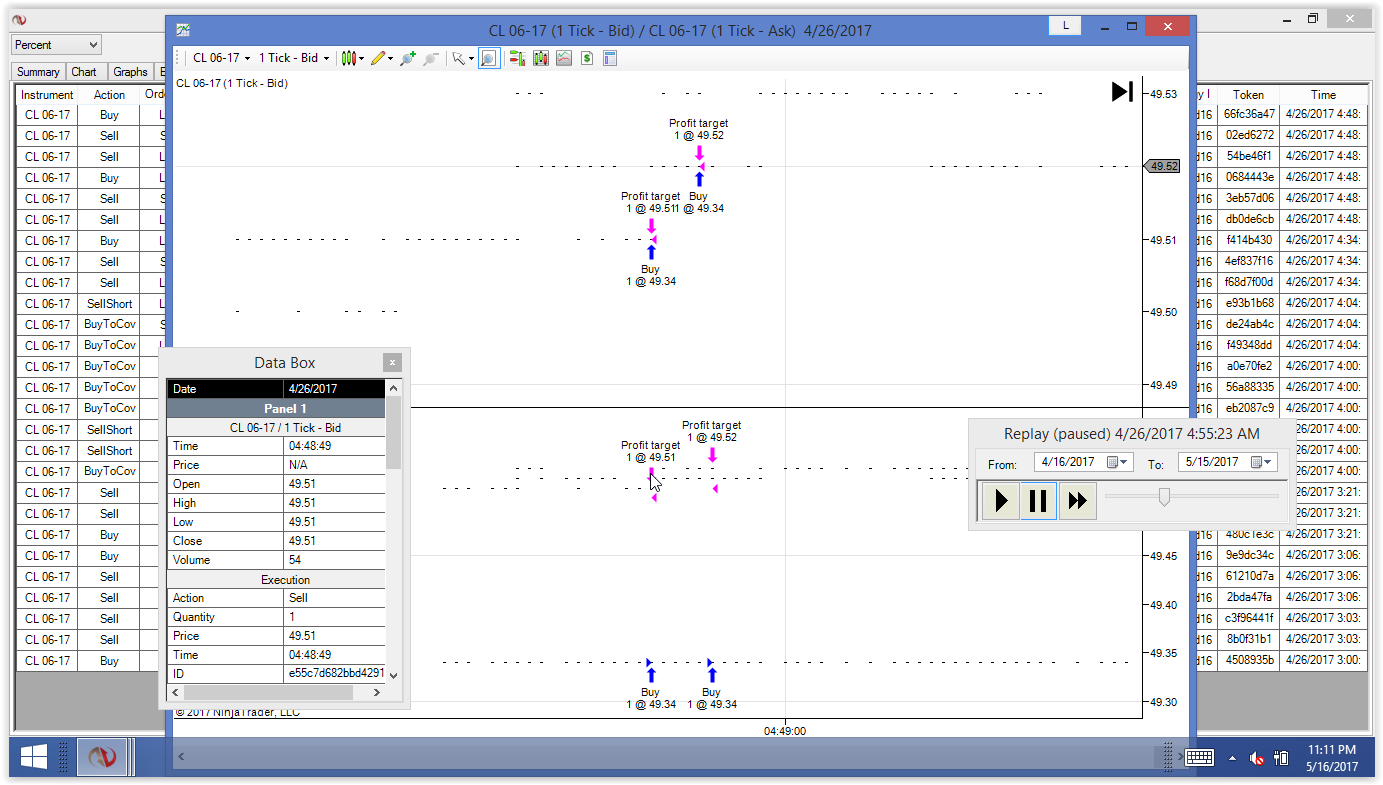Open Chart Trader from the chart toolbar
This screenshot has width=1383, height=785.
click(517, 58)
